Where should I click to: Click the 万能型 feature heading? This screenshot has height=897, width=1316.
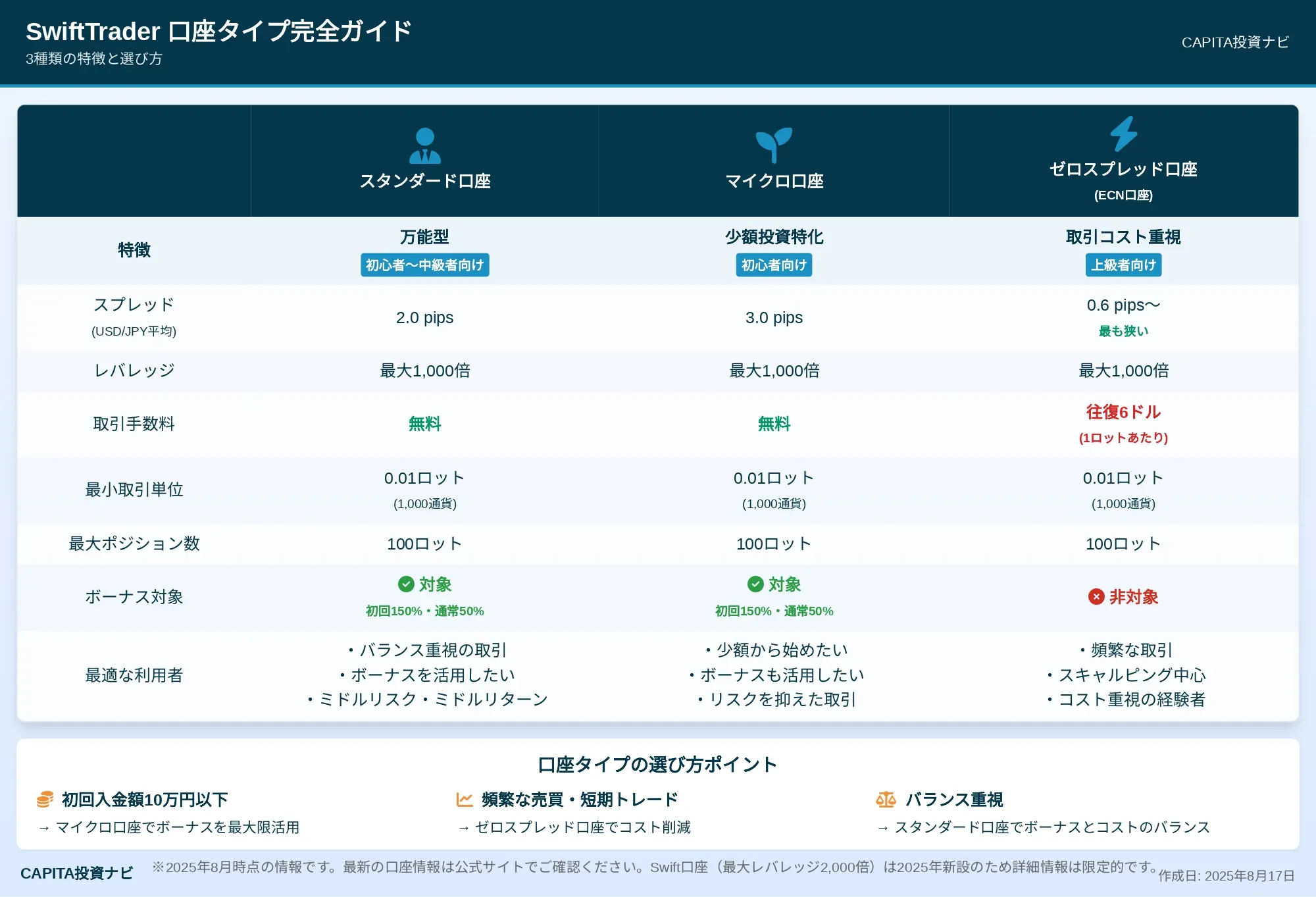(x=425, y=237)
